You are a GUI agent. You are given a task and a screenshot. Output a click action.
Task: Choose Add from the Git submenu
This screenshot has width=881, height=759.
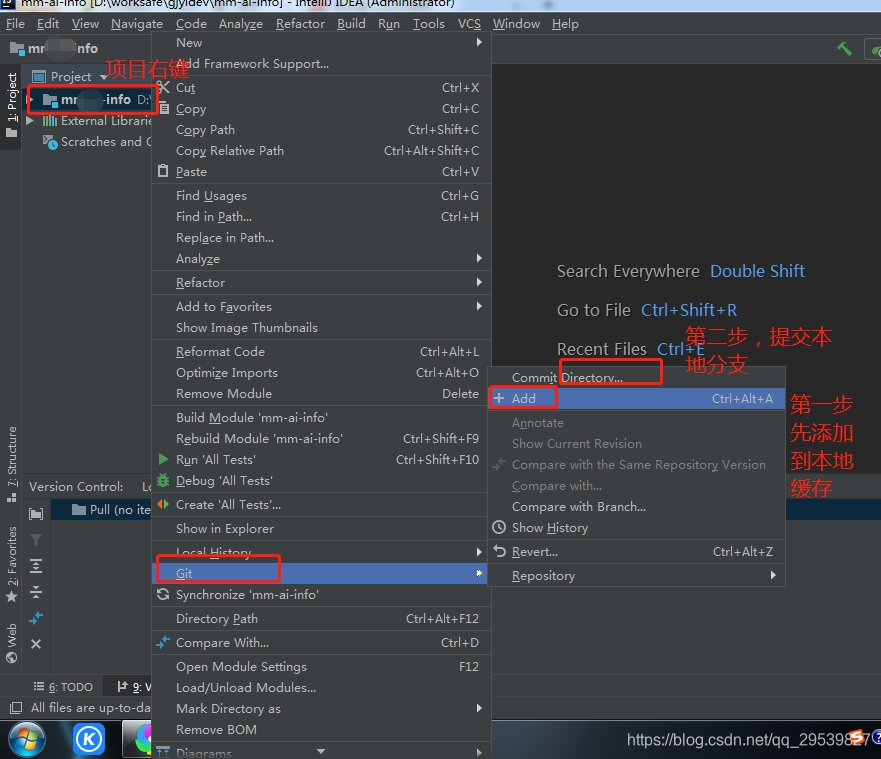pyautogui.click(x=636, y=398)
